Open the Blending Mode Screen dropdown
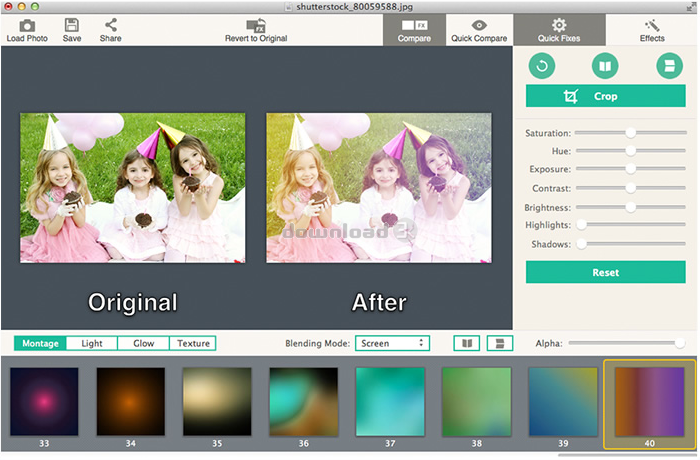 coord(392,343)
